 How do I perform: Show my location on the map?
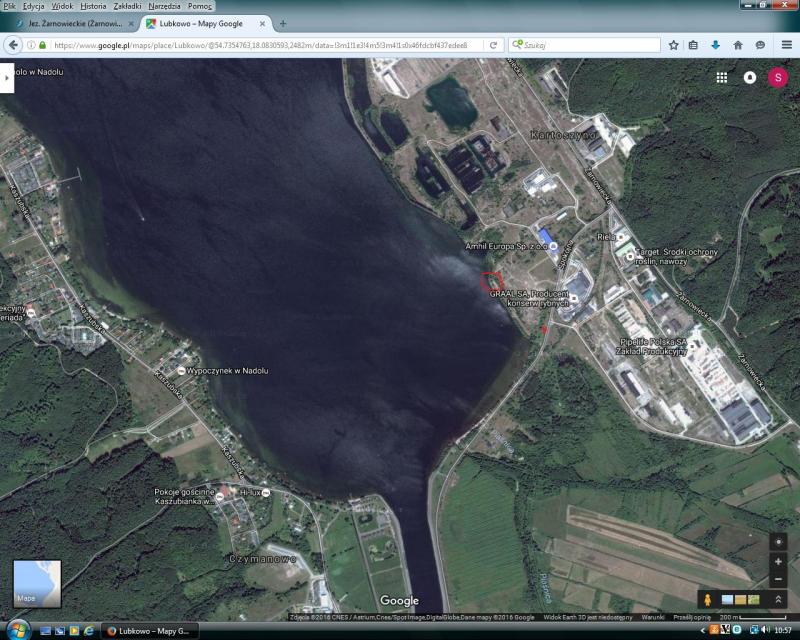coord(778,541)
